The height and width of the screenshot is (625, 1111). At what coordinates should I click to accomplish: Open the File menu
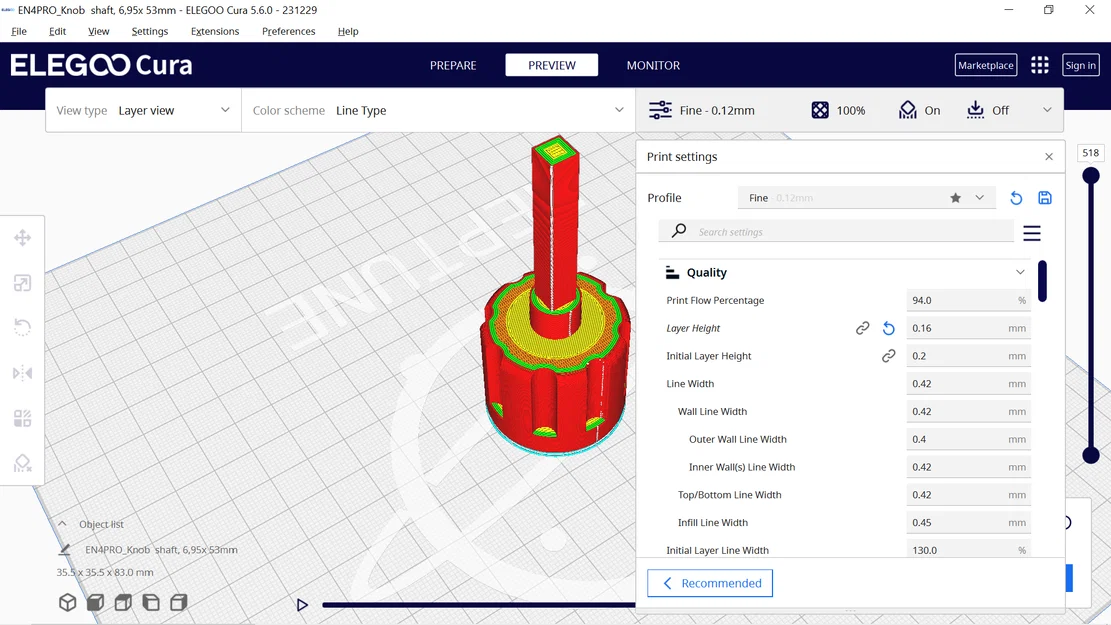[x=19, y=31]
